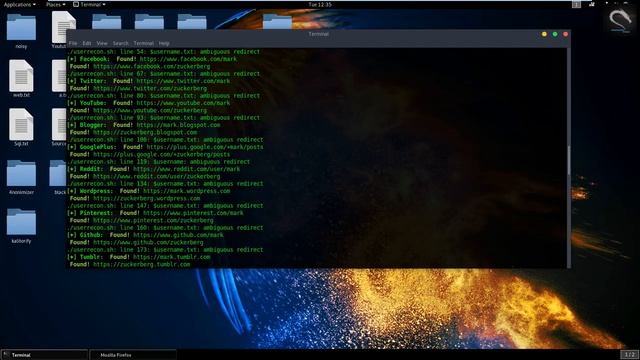Click the https://www.youtube.com/mark link

[183, 103]
